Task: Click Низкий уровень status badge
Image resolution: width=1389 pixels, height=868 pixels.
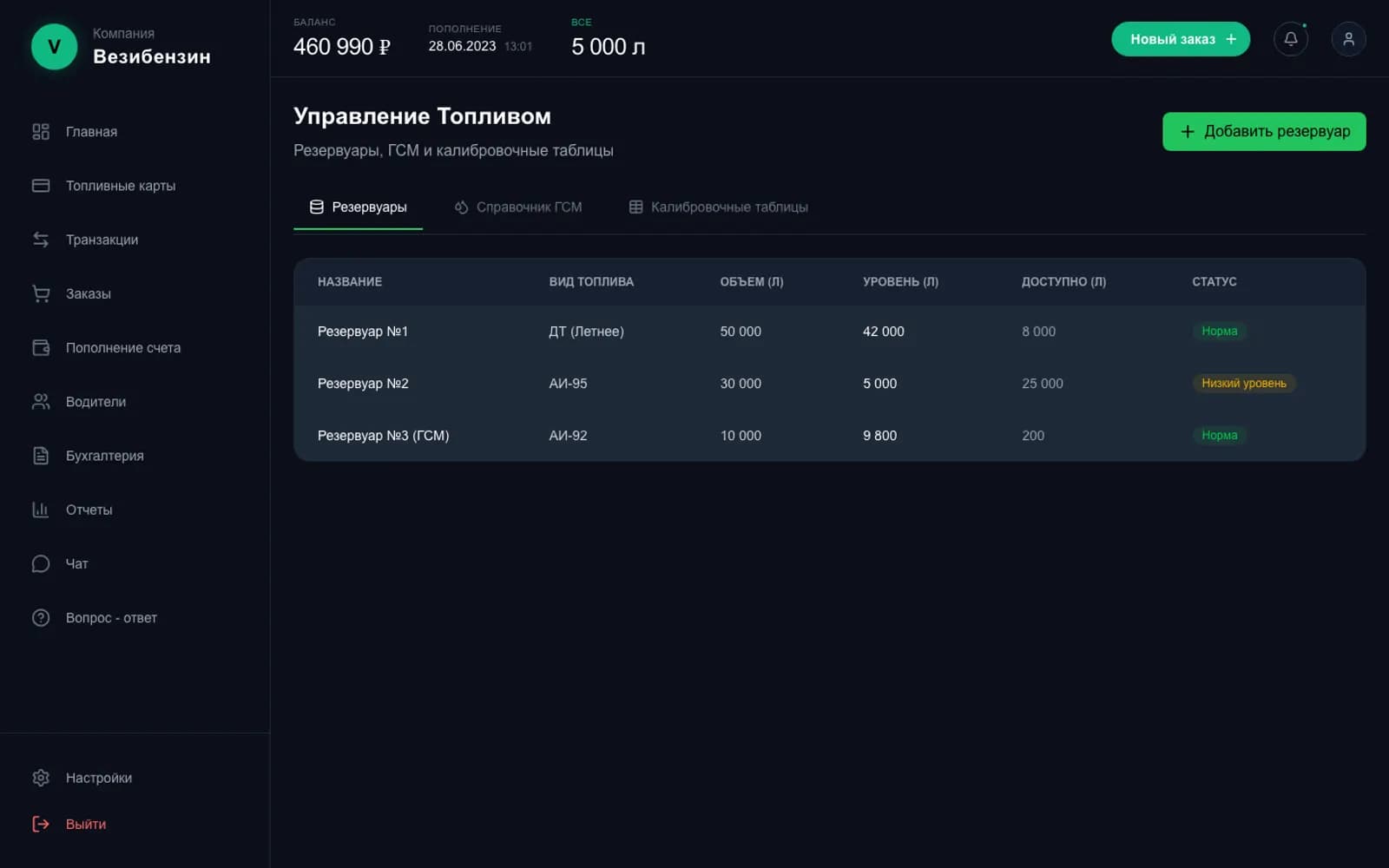Action: coord(1244,384)
